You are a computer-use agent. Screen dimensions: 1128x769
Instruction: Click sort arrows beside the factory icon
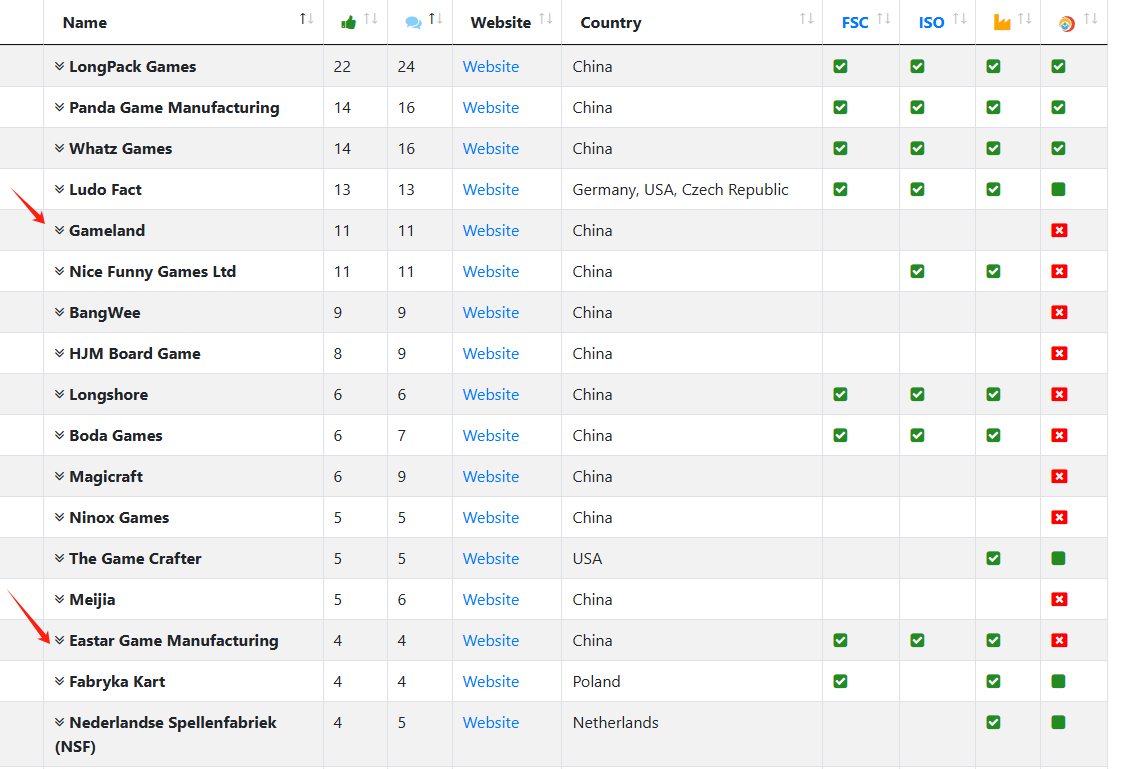[x=1024, y=19]
